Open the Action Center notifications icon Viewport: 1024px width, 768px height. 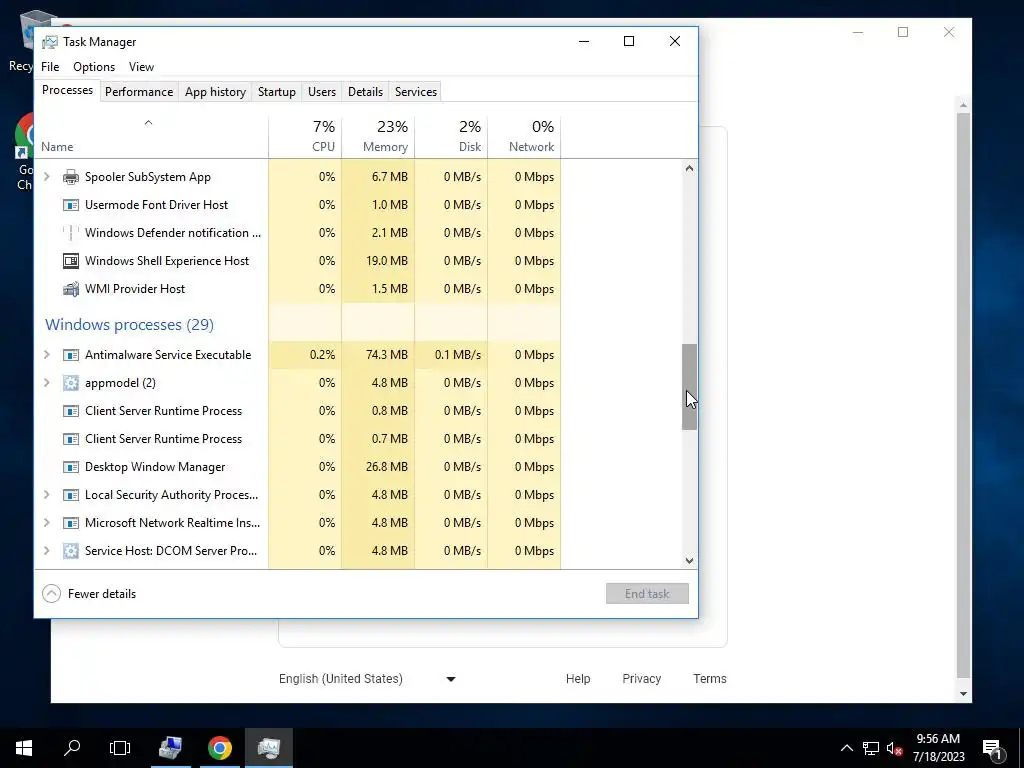point(993,750)
